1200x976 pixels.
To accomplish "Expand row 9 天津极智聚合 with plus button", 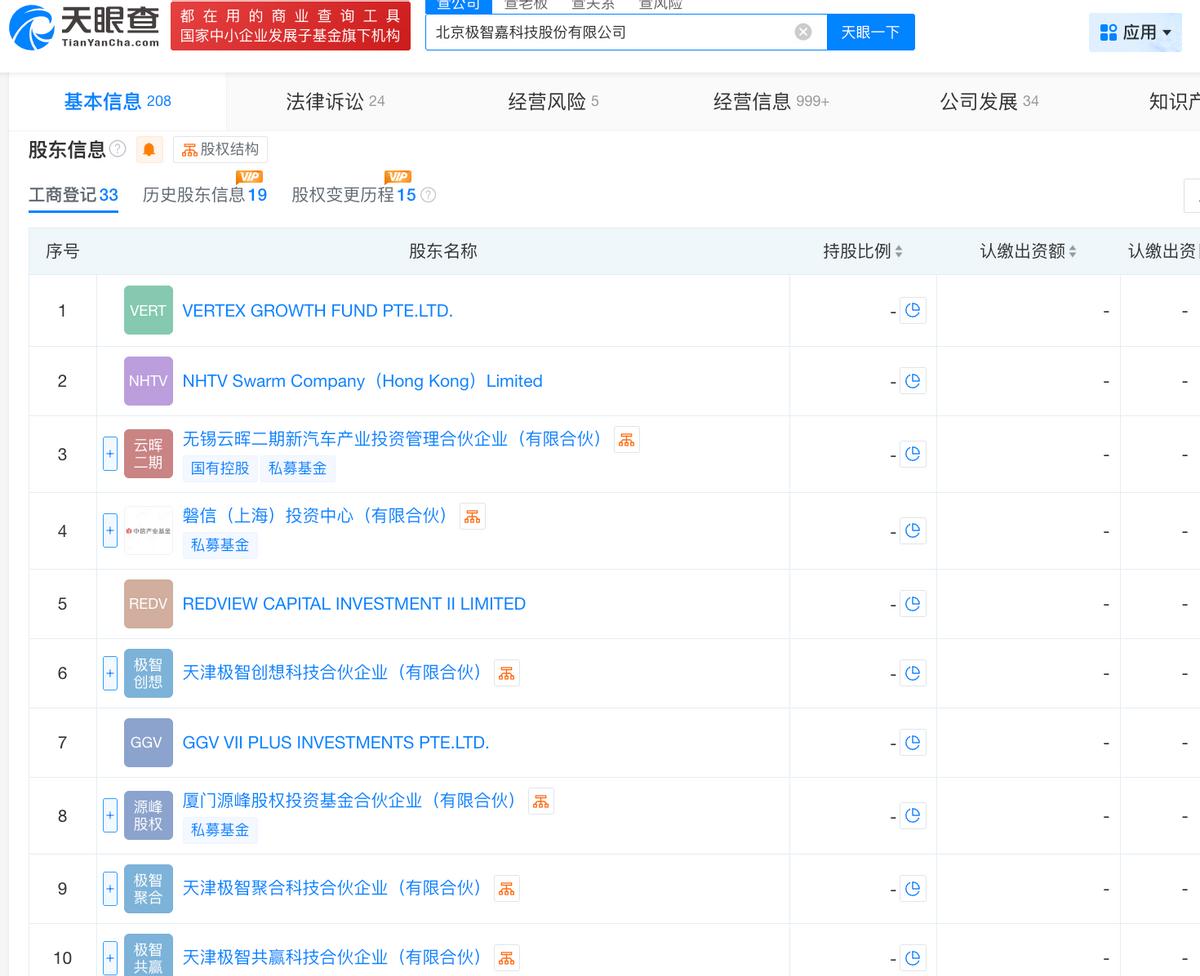I will pos(110,888).
